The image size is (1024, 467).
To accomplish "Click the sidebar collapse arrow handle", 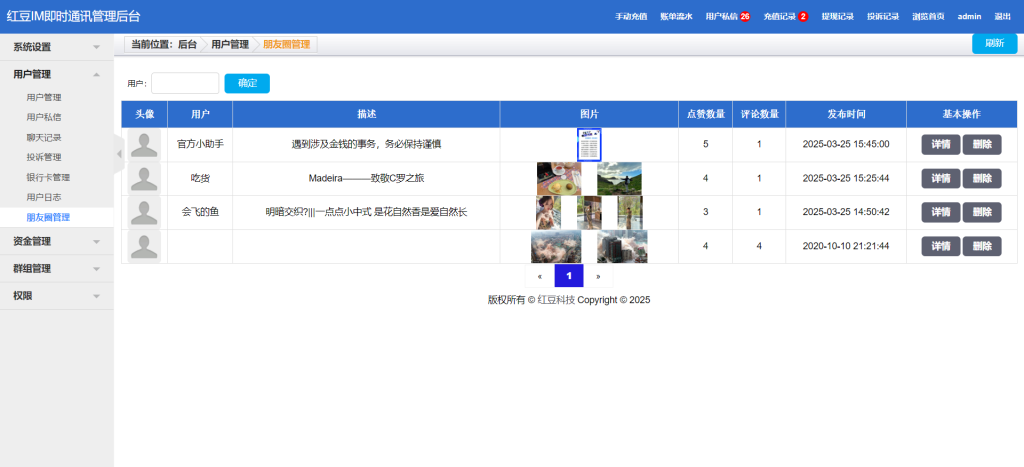I will click(119, 153).
